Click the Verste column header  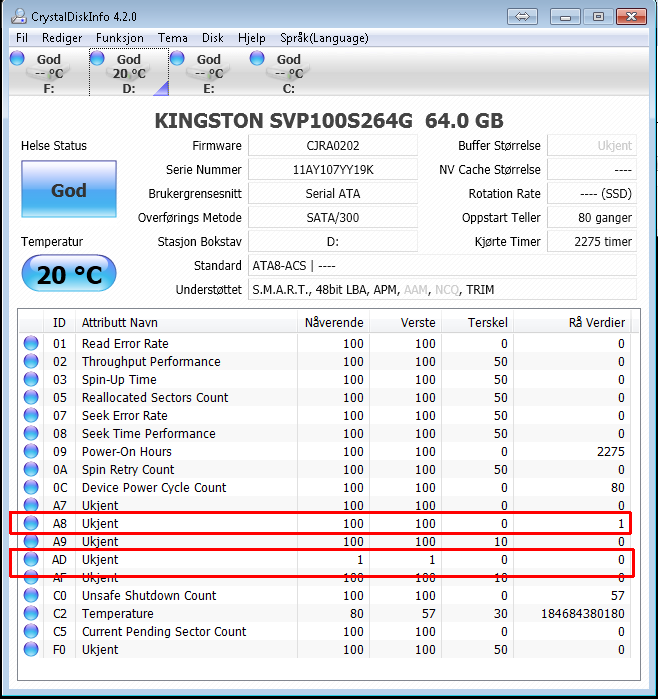(406, 322)
